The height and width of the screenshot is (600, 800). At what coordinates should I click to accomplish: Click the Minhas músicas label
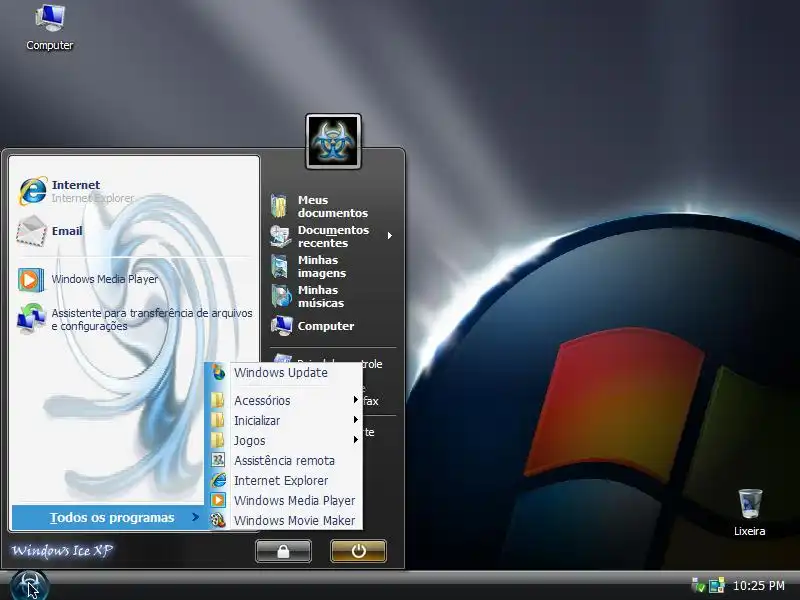321,296
